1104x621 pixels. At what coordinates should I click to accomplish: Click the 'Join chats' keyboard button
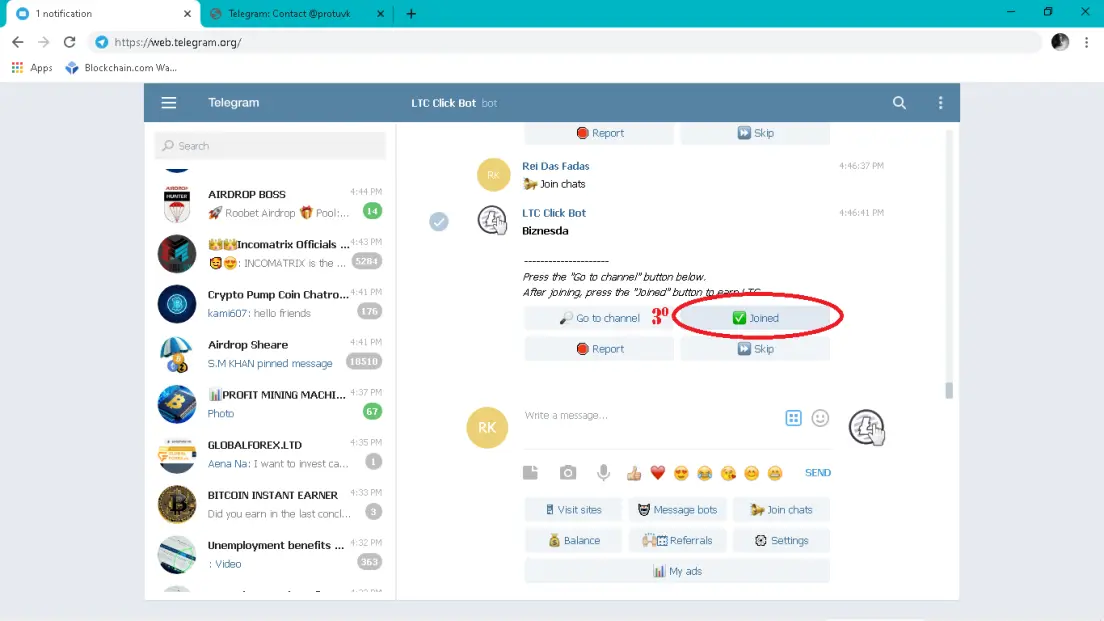(782, 510)
